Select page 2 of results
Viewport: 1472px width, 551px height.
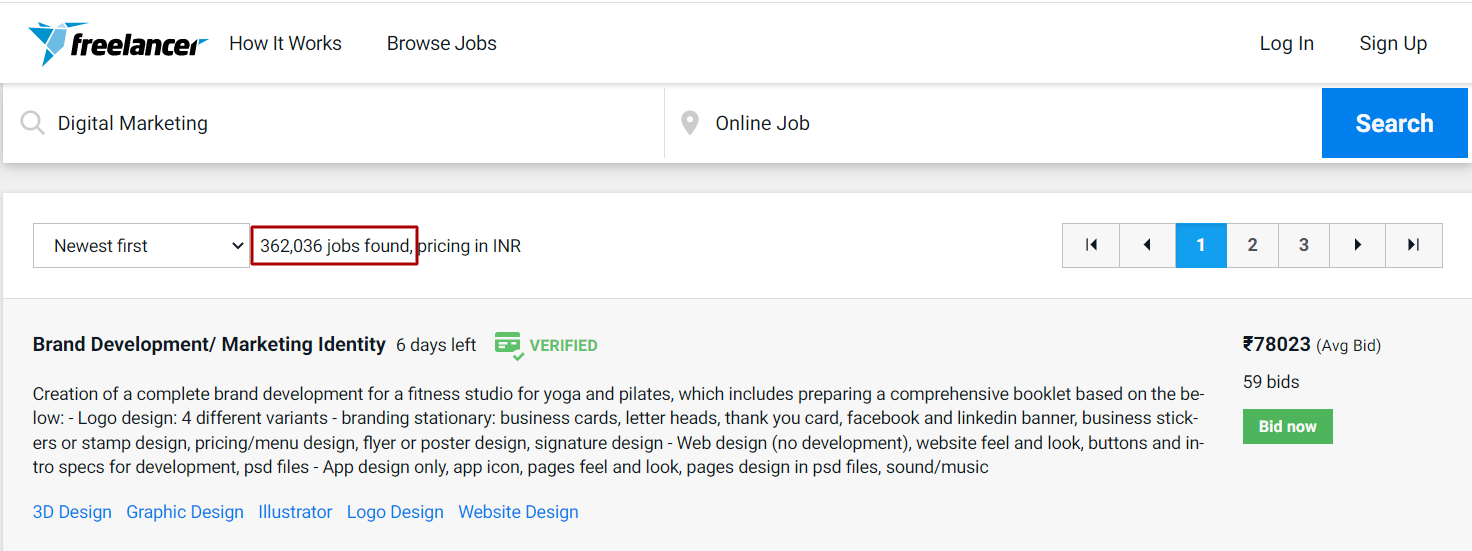click(1252, 245)
